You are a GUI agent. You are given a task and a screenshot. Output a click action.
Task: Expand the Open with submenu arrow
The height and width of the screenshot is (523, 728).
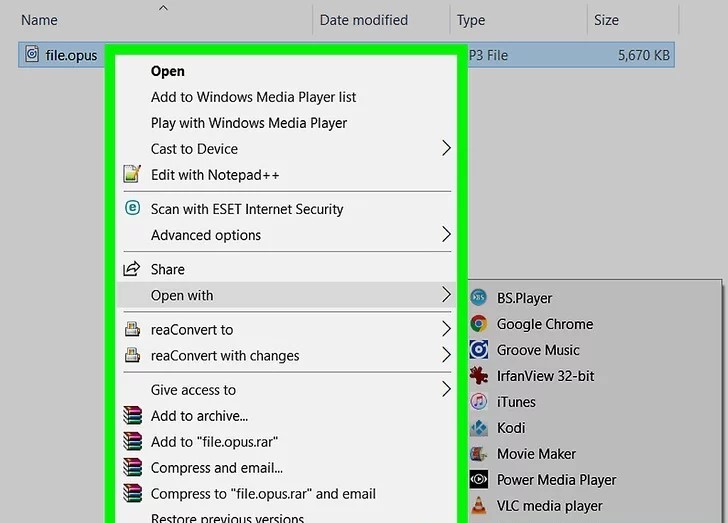[446, 294]
